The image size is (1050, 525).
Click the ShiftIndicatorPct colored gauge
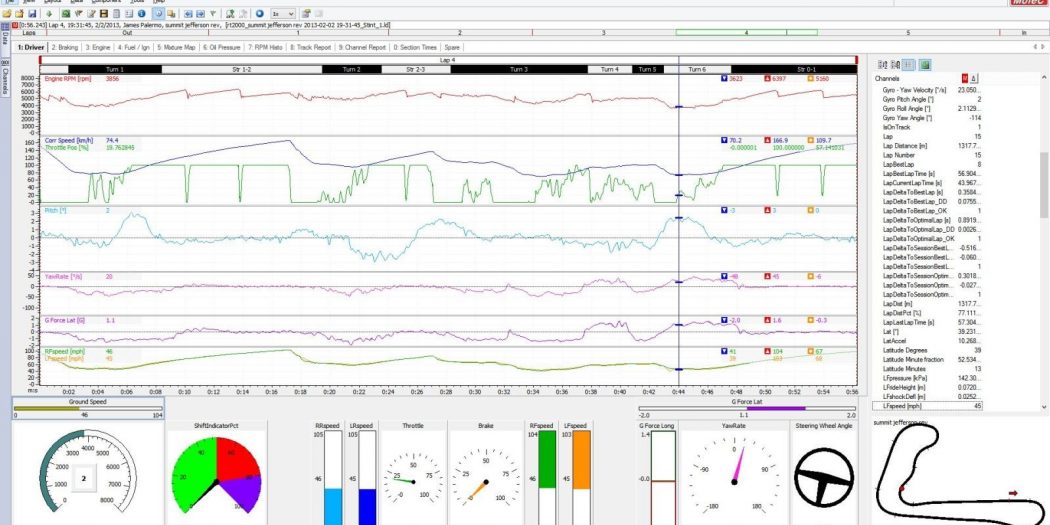point(216,477)
